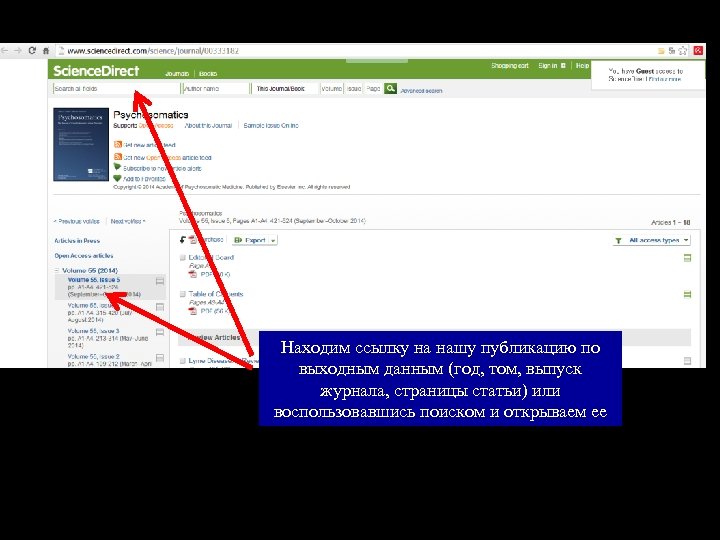Image resolution: width=720 pixels, height=540 pixels.
Task: Click the ScienceDirect logo
Action: [96, 71]
